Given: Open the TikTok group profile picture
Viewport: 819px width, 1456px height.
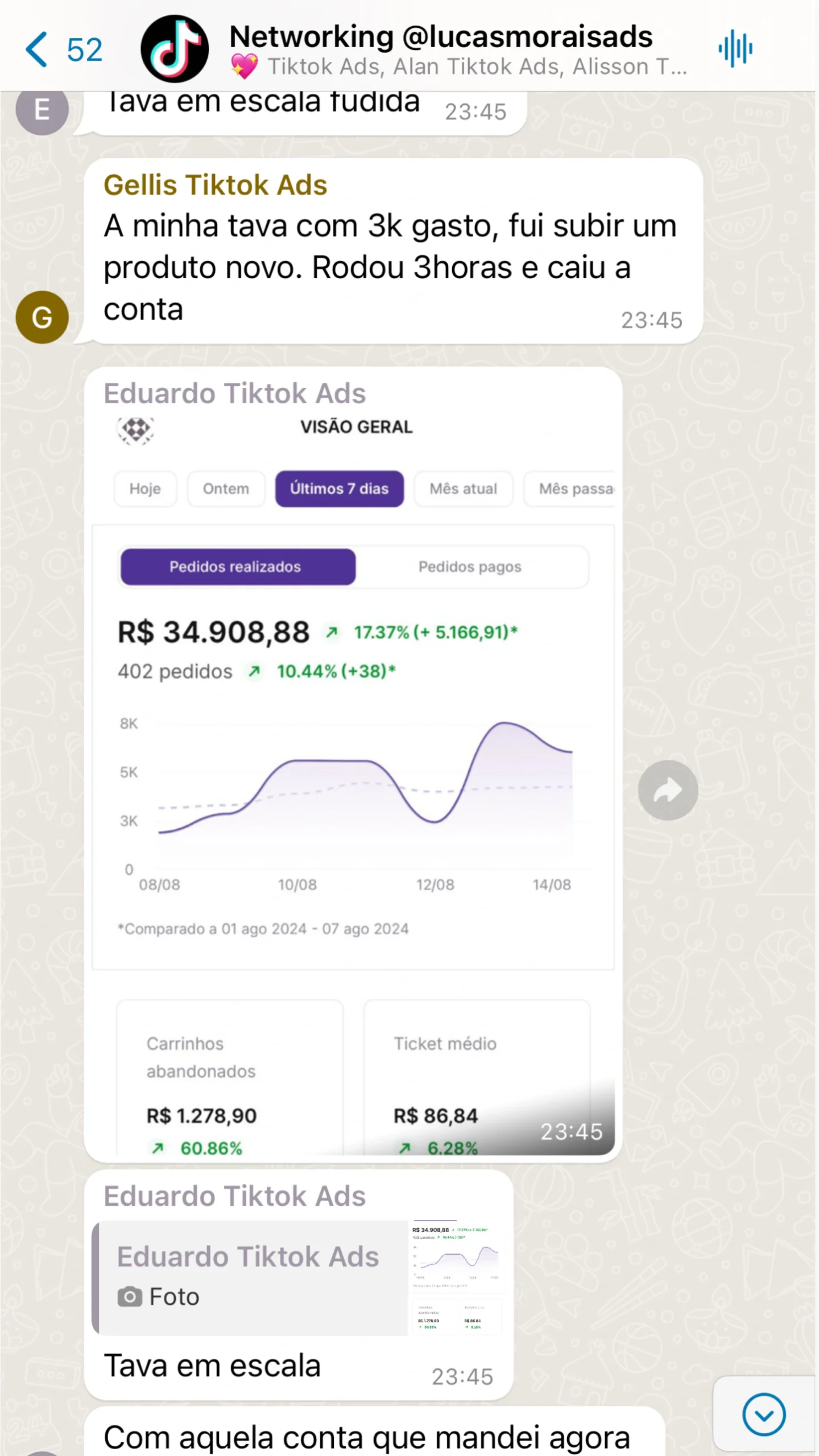Looking at the screenshot, I should [x=174, y=49].
